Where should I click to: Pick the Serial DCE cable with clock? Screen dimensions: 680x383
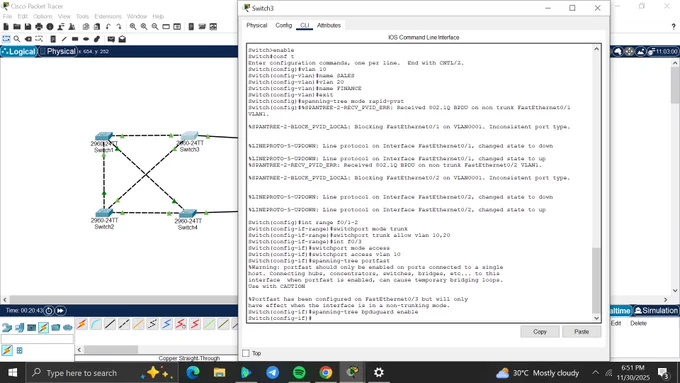pos(181,324)
